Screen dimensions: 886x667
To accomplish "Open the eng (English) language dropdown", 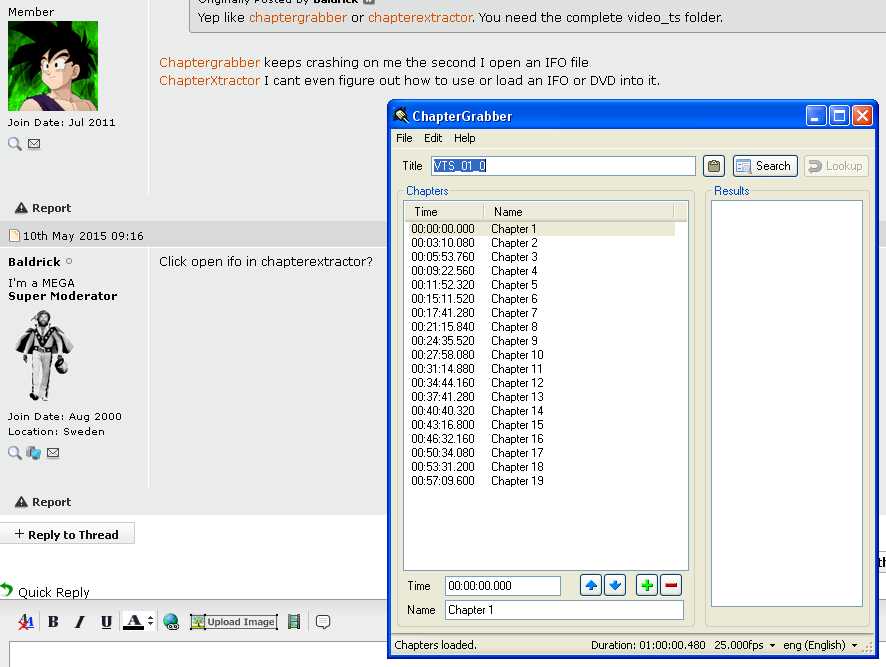I will click(820, 645).
